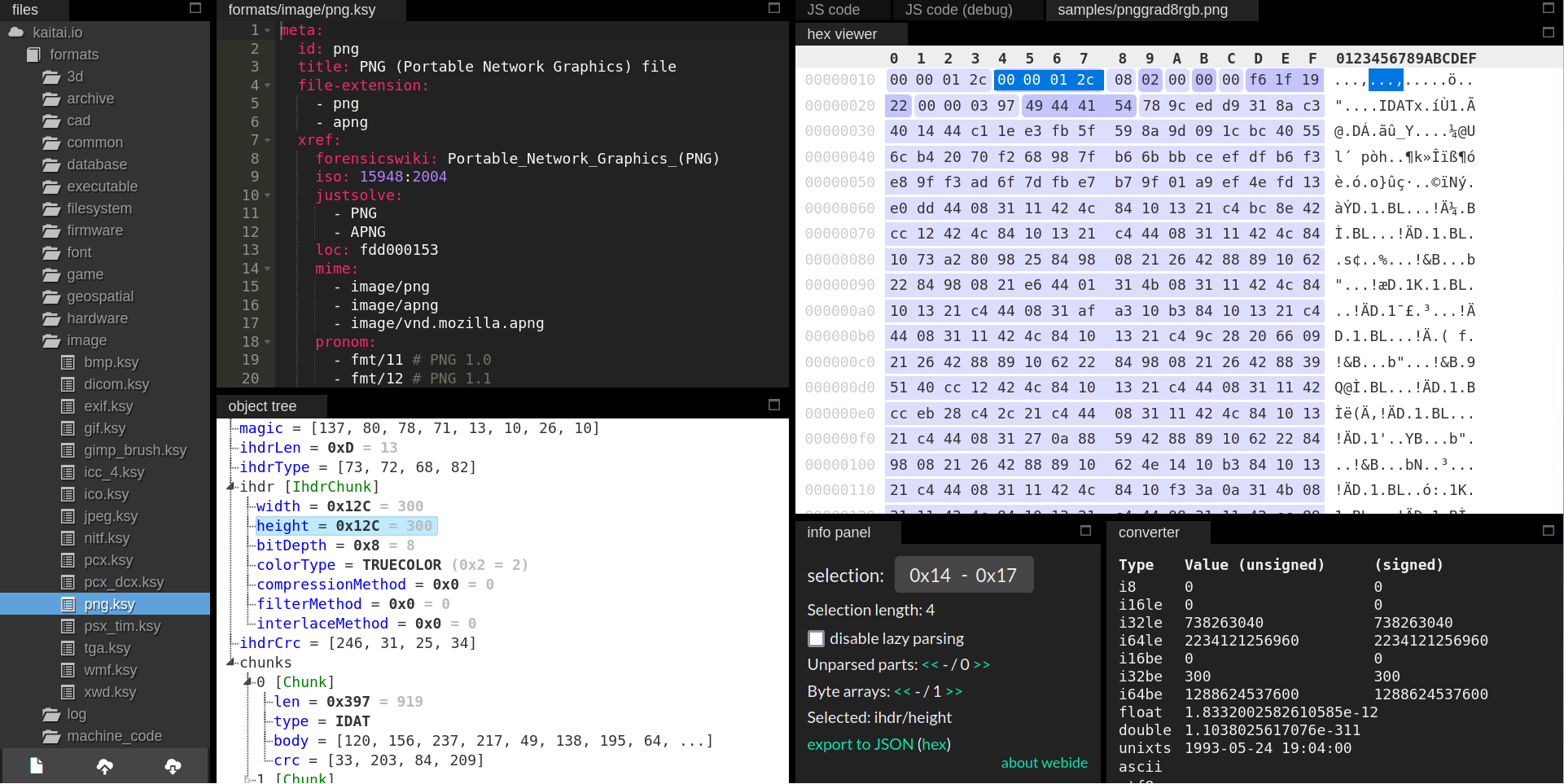Screen dimensions: 1564x784
Task: Click export to JSON link
Action: tap(860, 744)
